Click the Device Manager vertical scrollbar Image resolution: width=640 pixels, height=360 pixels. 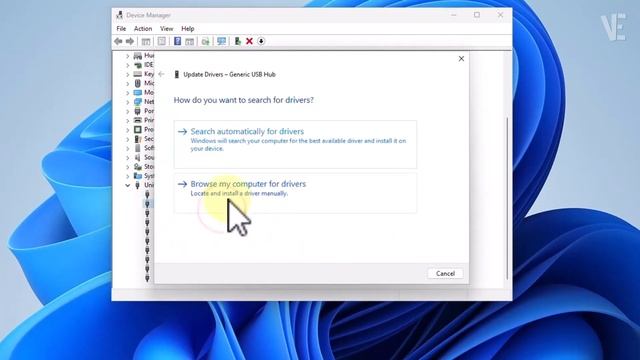508,198
